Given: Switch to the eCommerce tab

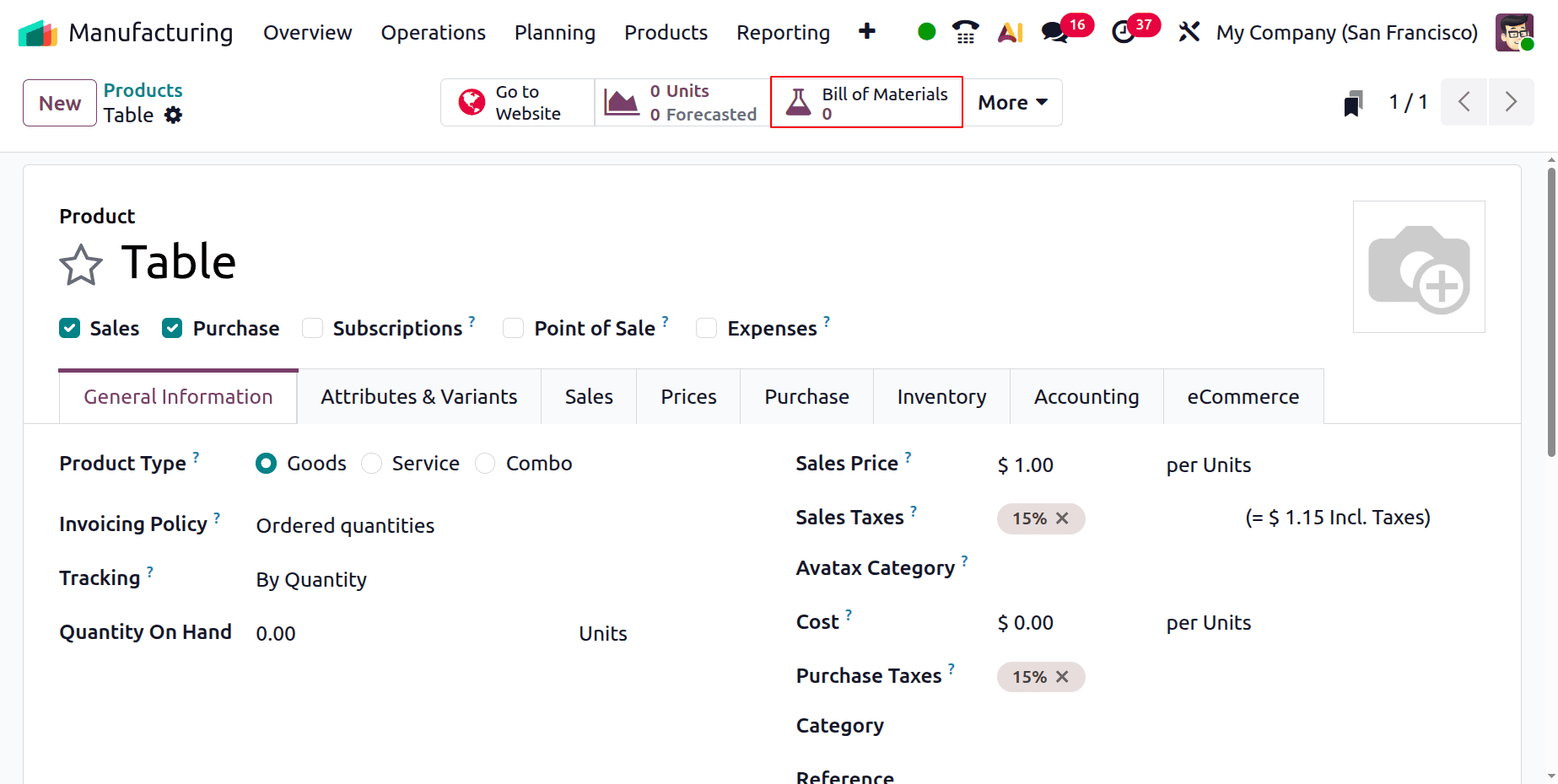Looking at the screenshot, I should click(1243, 396).
